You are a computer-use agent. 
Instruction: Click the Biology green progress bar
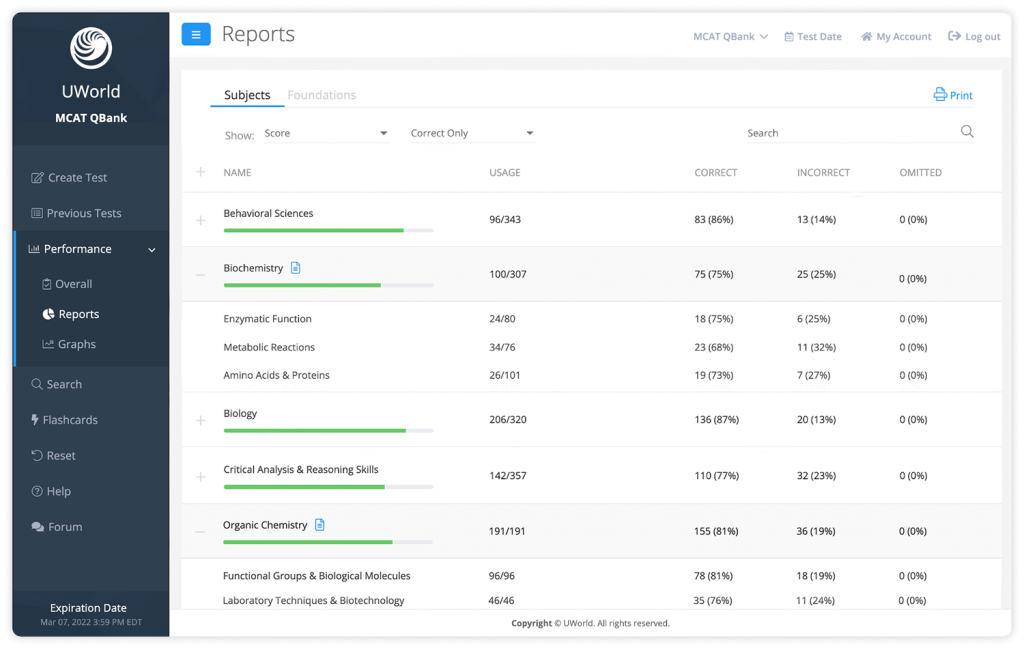[314, 431]
